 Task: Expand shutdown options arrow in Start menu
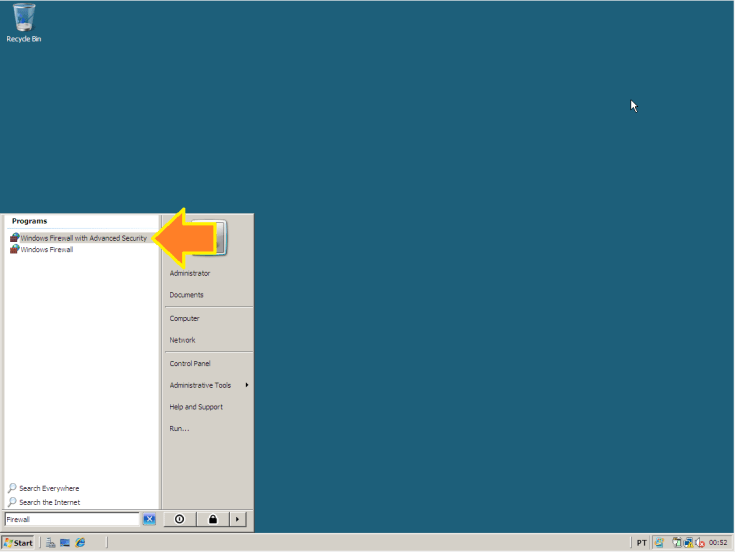point(237,519)
